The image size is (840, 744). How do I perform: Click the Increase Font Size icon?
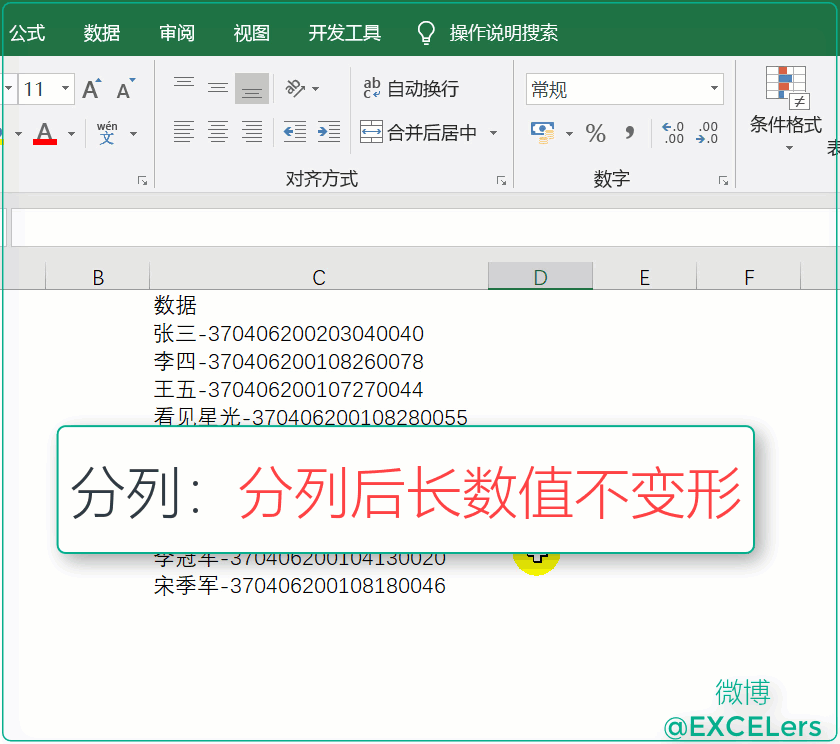click(92, 89)
